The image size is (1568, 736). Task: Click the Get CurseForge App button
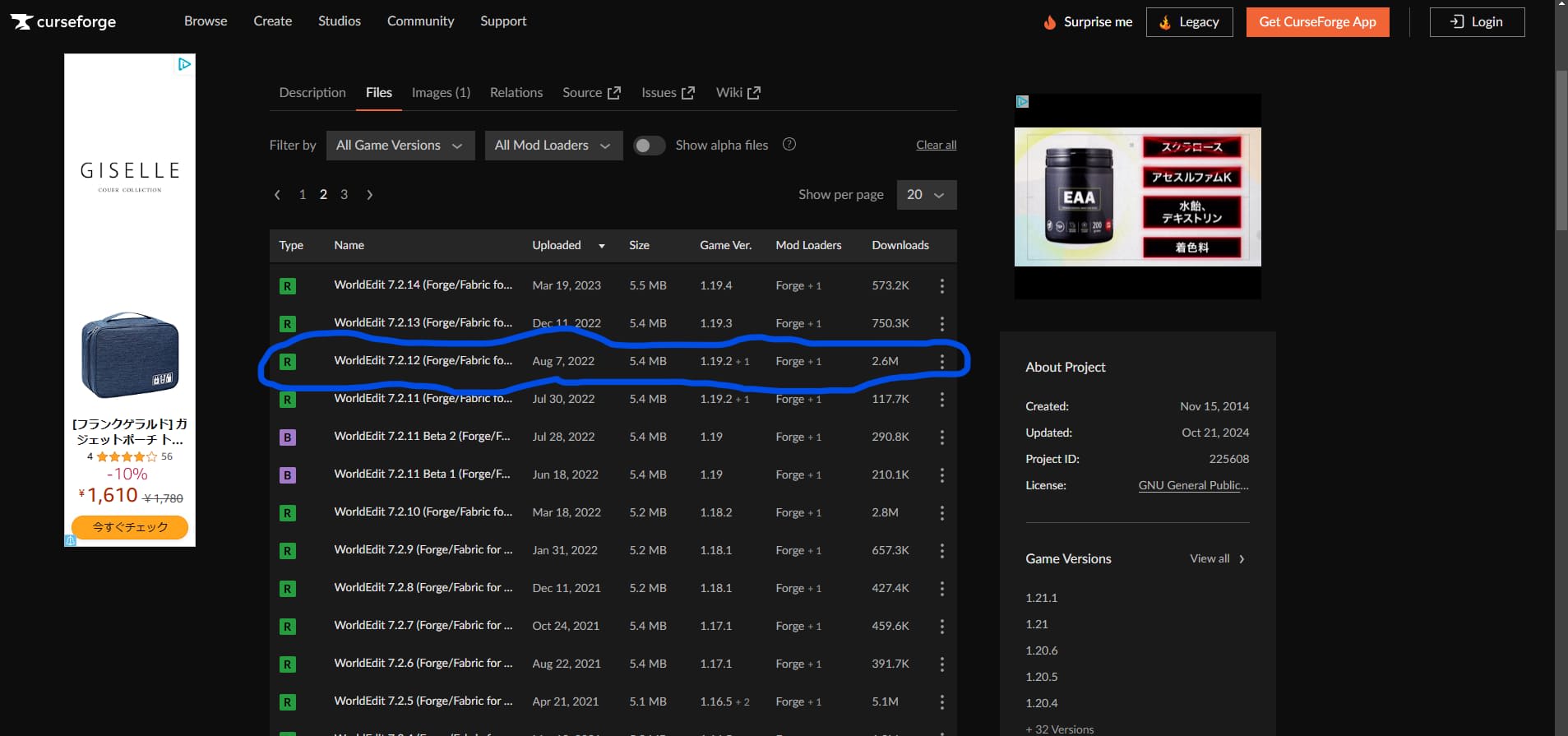click(x=1317, y=22)
